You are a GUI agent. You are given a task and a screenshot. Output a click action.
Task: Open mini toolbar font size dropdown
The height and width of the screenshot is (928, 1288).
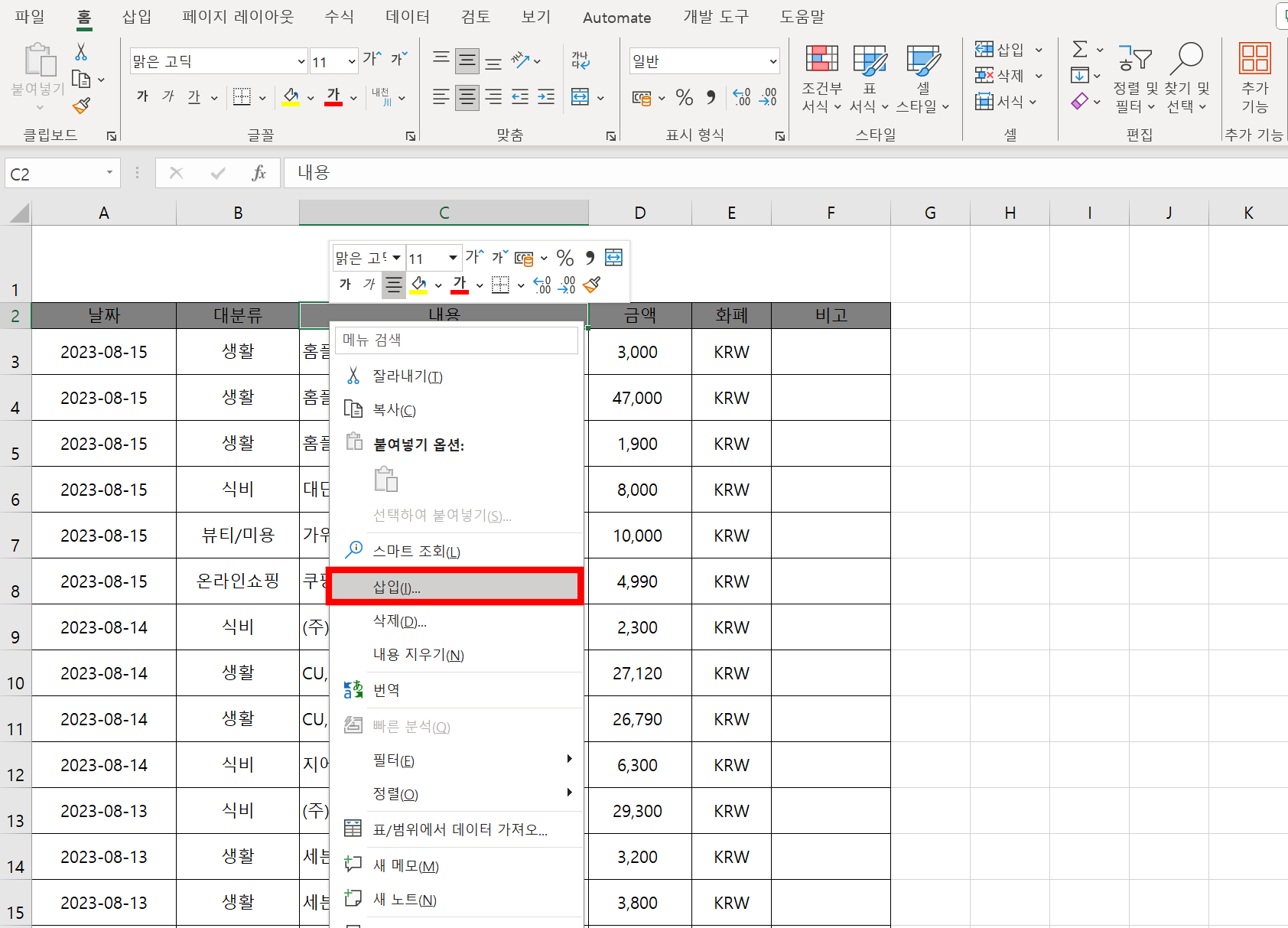pyautogui.click(x=453, y=258)
